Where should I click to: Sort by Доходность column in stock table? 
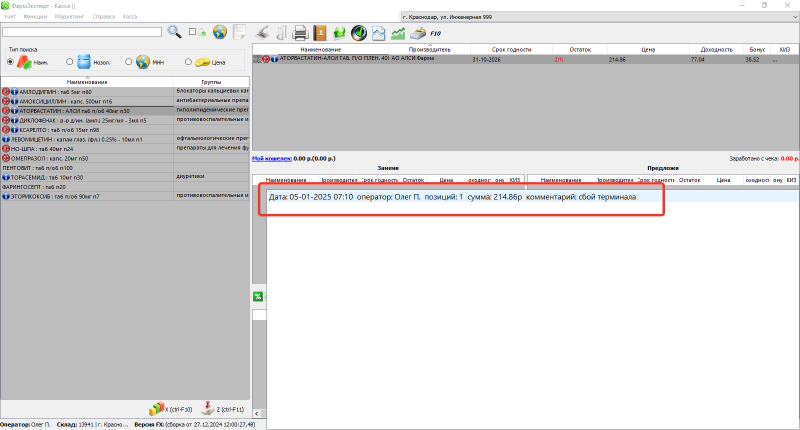point(716,49)
